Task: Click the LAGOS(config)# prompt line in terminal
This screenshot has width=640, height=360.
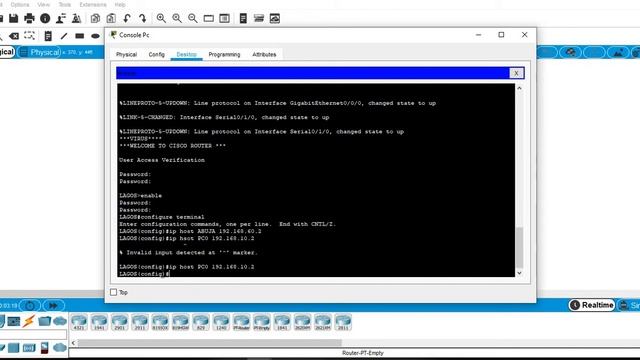Action: [x=144, y=274]
